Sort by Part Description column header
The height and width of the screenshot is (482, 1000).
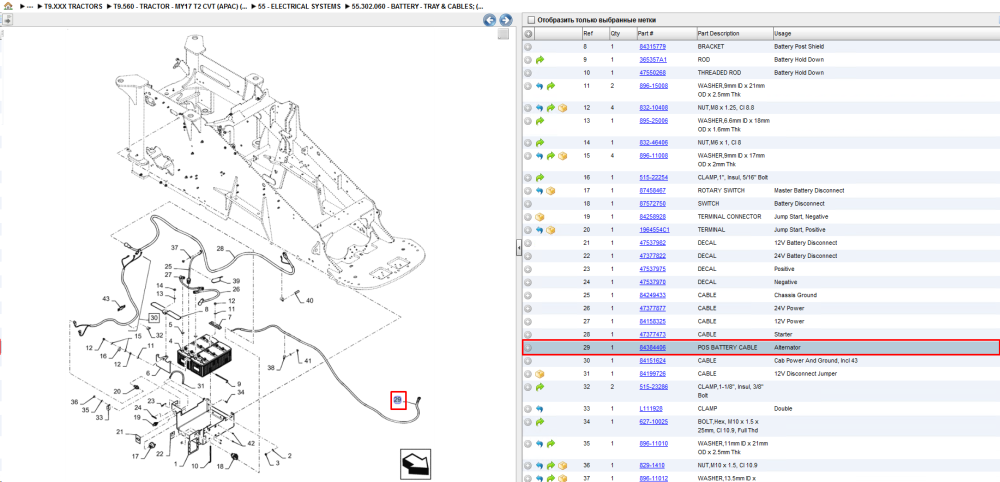click(719, 34)
